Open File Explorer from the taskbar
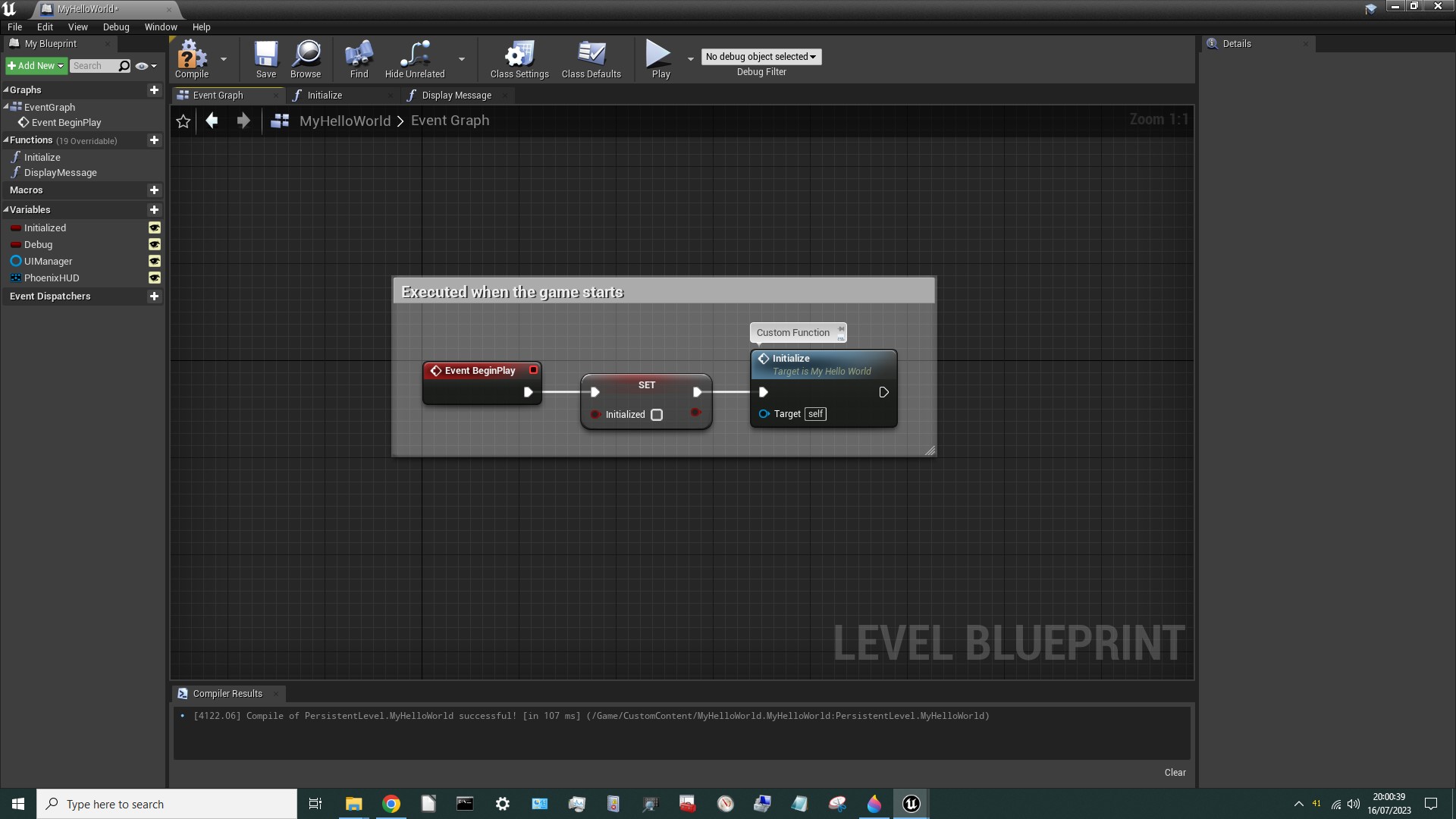Screen dimensions: 1456x819 (354, 804)
